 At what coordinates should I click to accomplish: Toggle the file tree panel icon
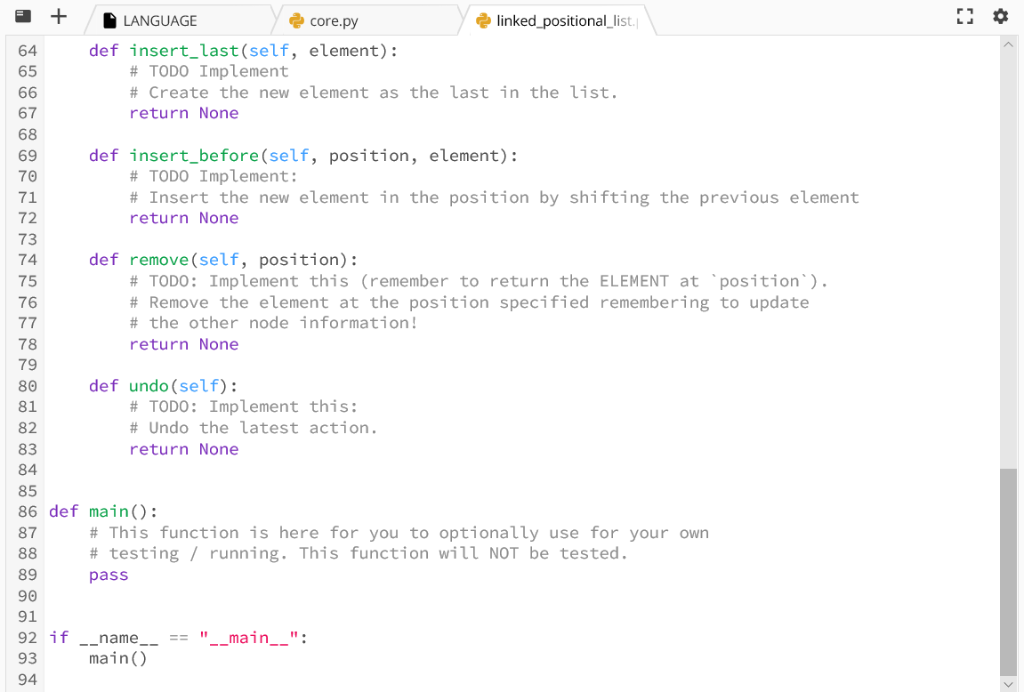click(x=23, y=16)
